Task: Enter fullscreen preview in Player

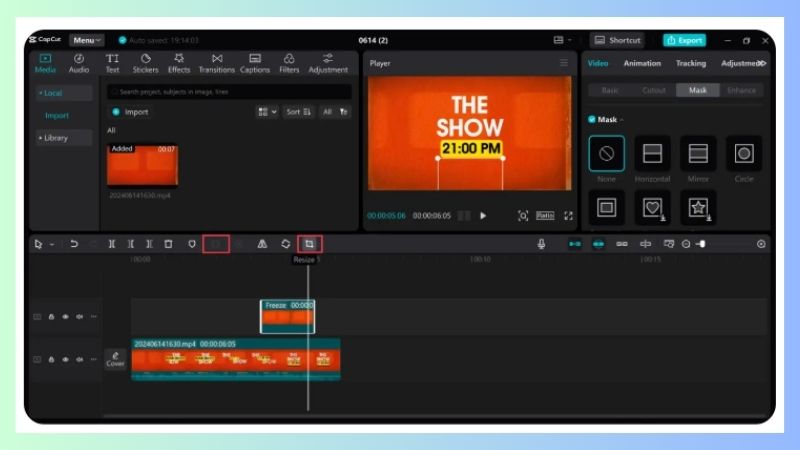Action: (x=568, y=216)
